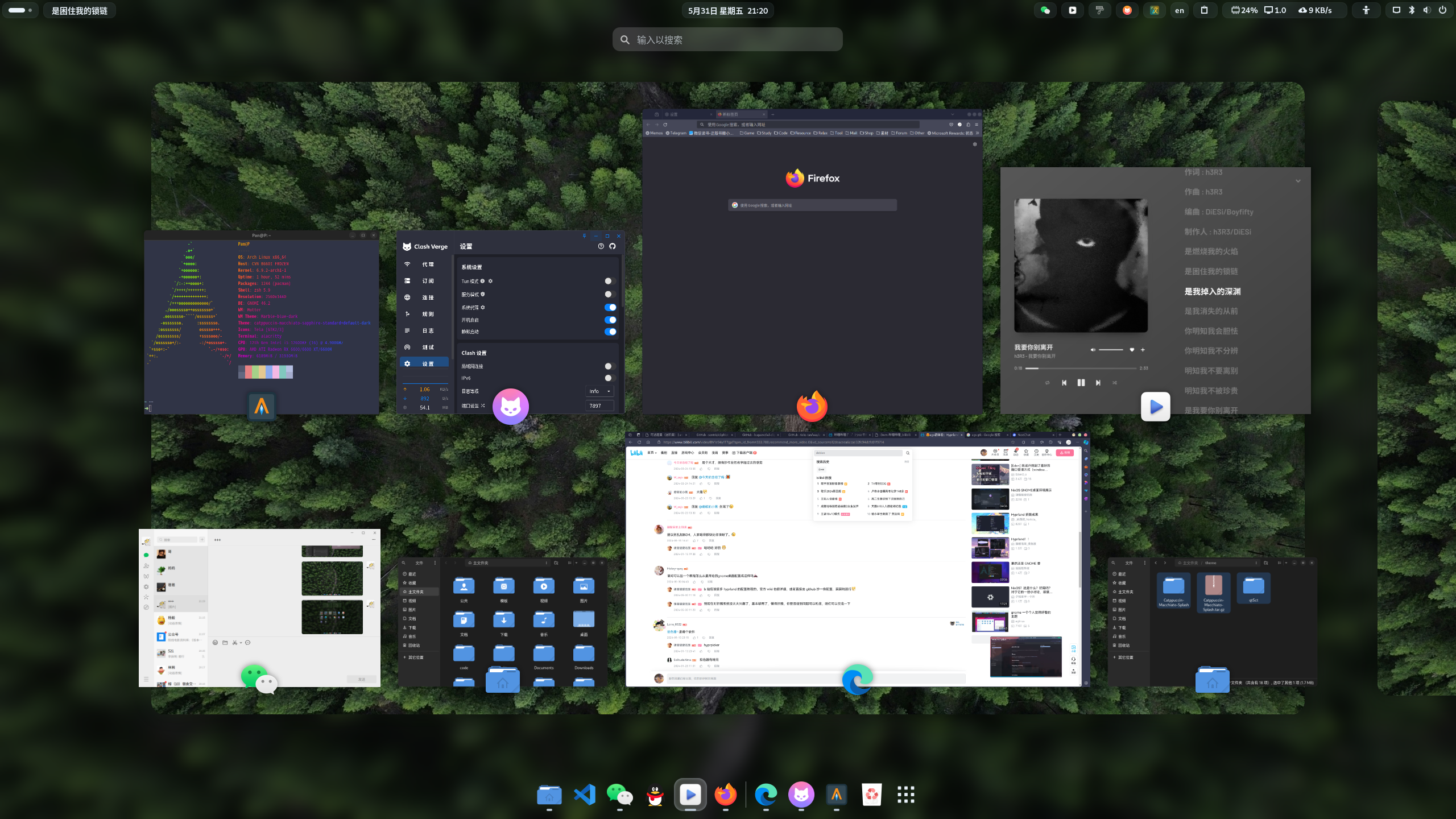Open the en input method menu in the top bar
1456x819 pixels.
1180,10
